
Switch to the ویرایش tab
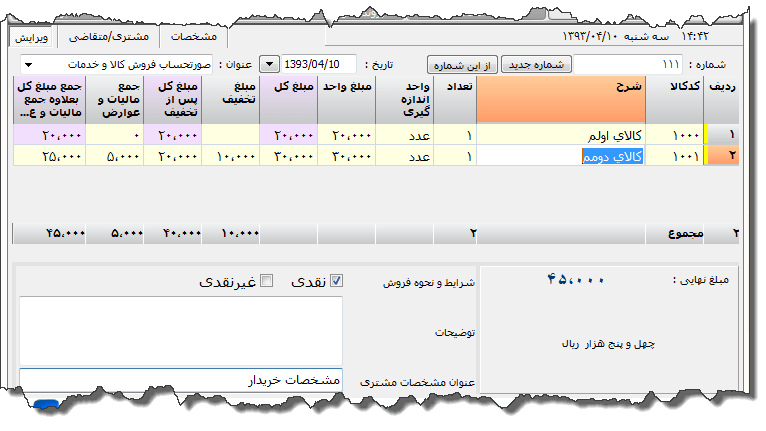click(32, 36)
